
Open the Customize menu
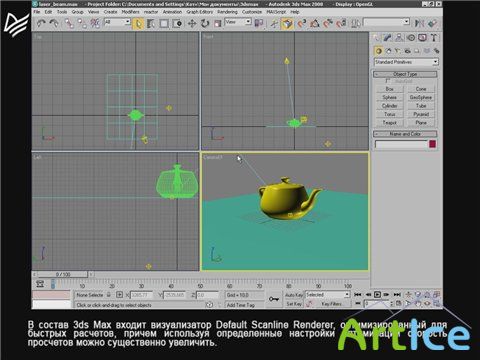coord(252,12)
